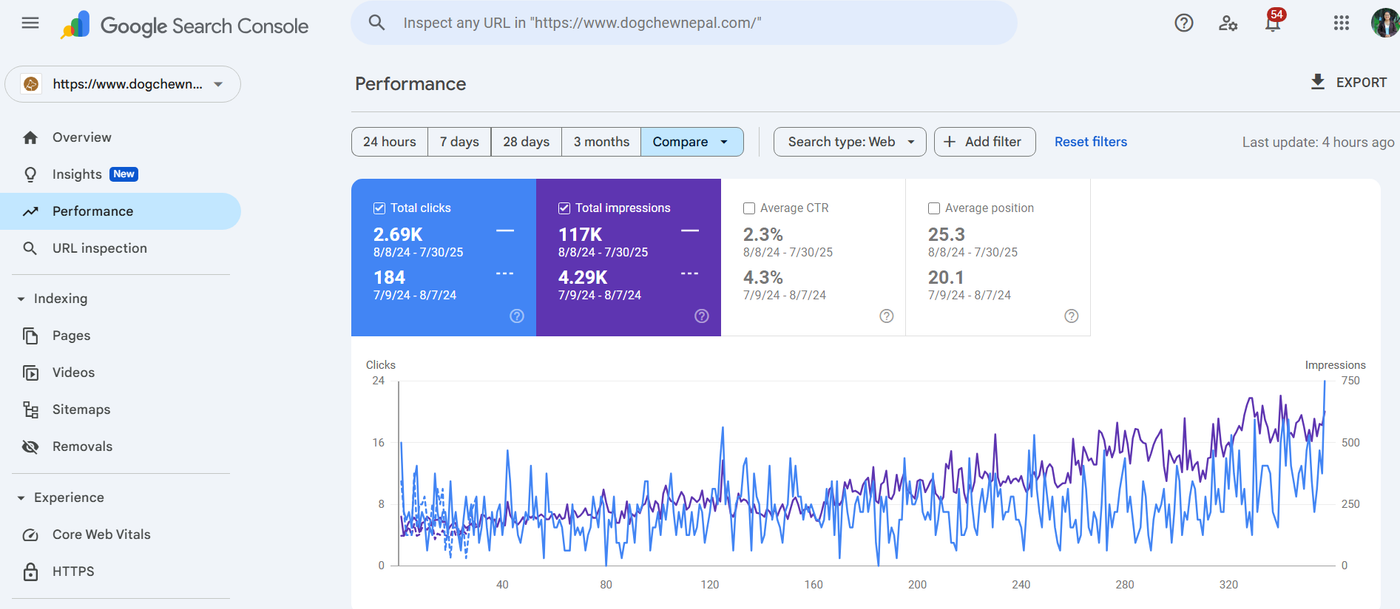Viewport: 1400px width, 609px height.
Task: Click the Performance page heading
Action: coord(410,84)
